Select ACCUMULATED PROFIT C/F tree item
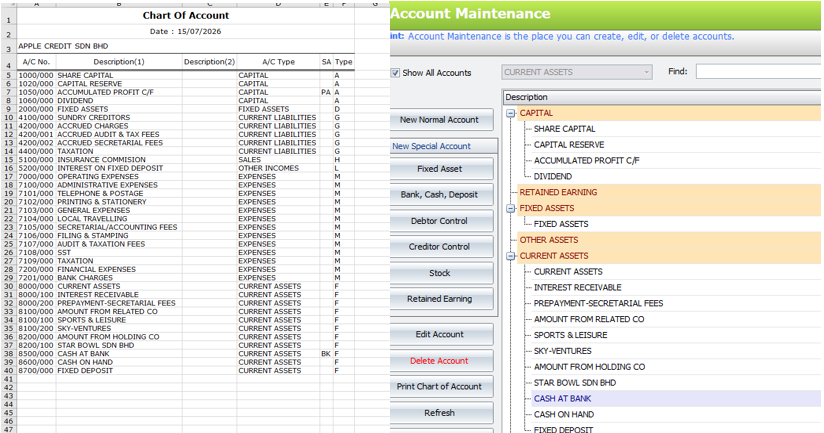 click(x=586, y=161)
